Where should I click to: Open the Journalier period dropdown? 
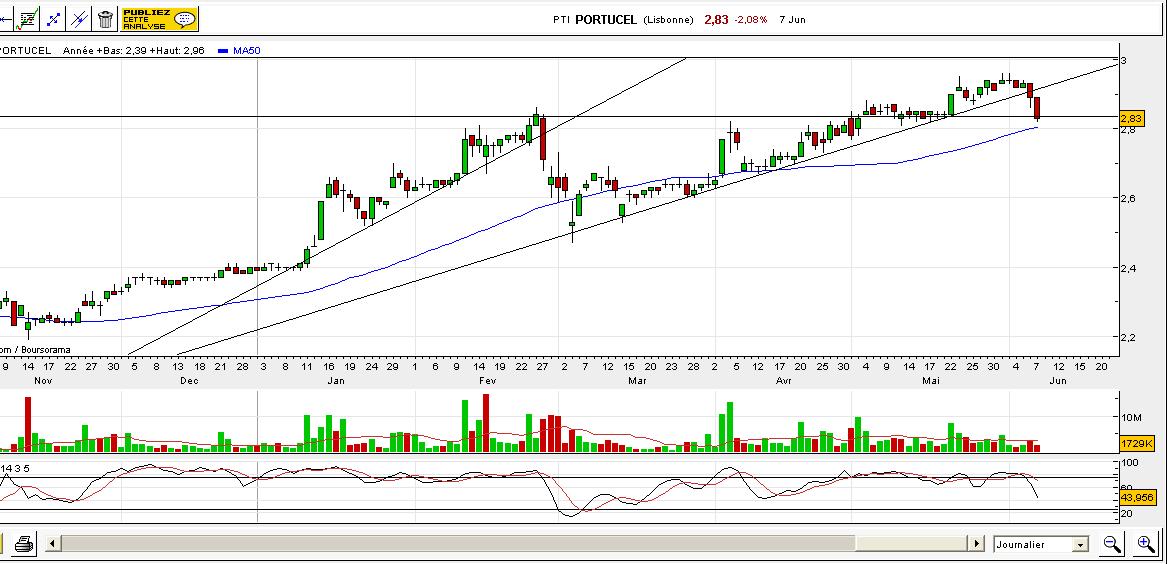click(x=1040, y=545)
